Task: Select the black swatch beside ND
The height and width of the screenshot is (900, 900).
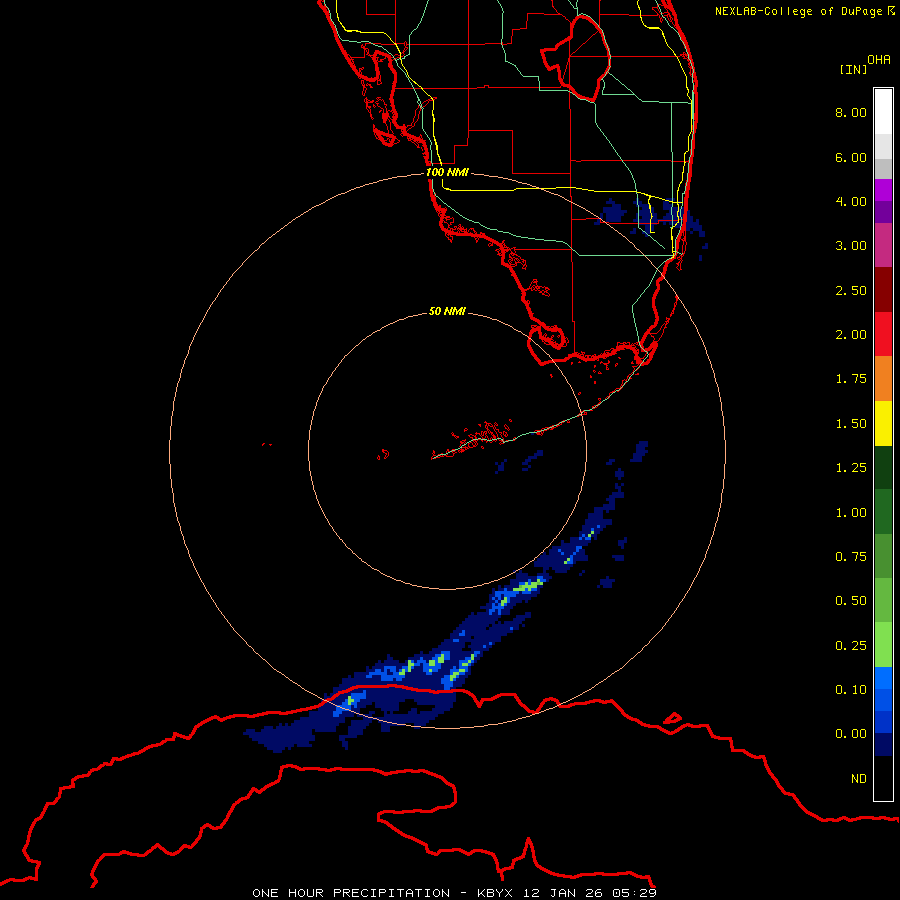Action: click(x=883, y=778)
